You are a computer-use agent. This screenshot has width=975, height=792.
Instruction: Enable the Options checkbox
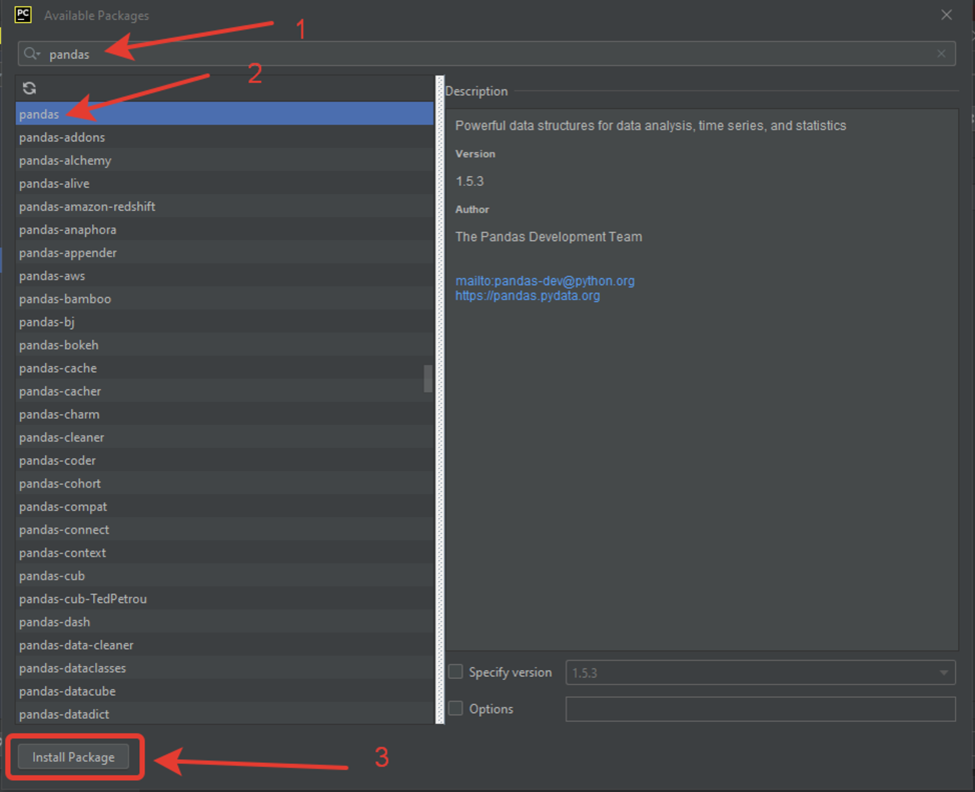pos(456,709)
